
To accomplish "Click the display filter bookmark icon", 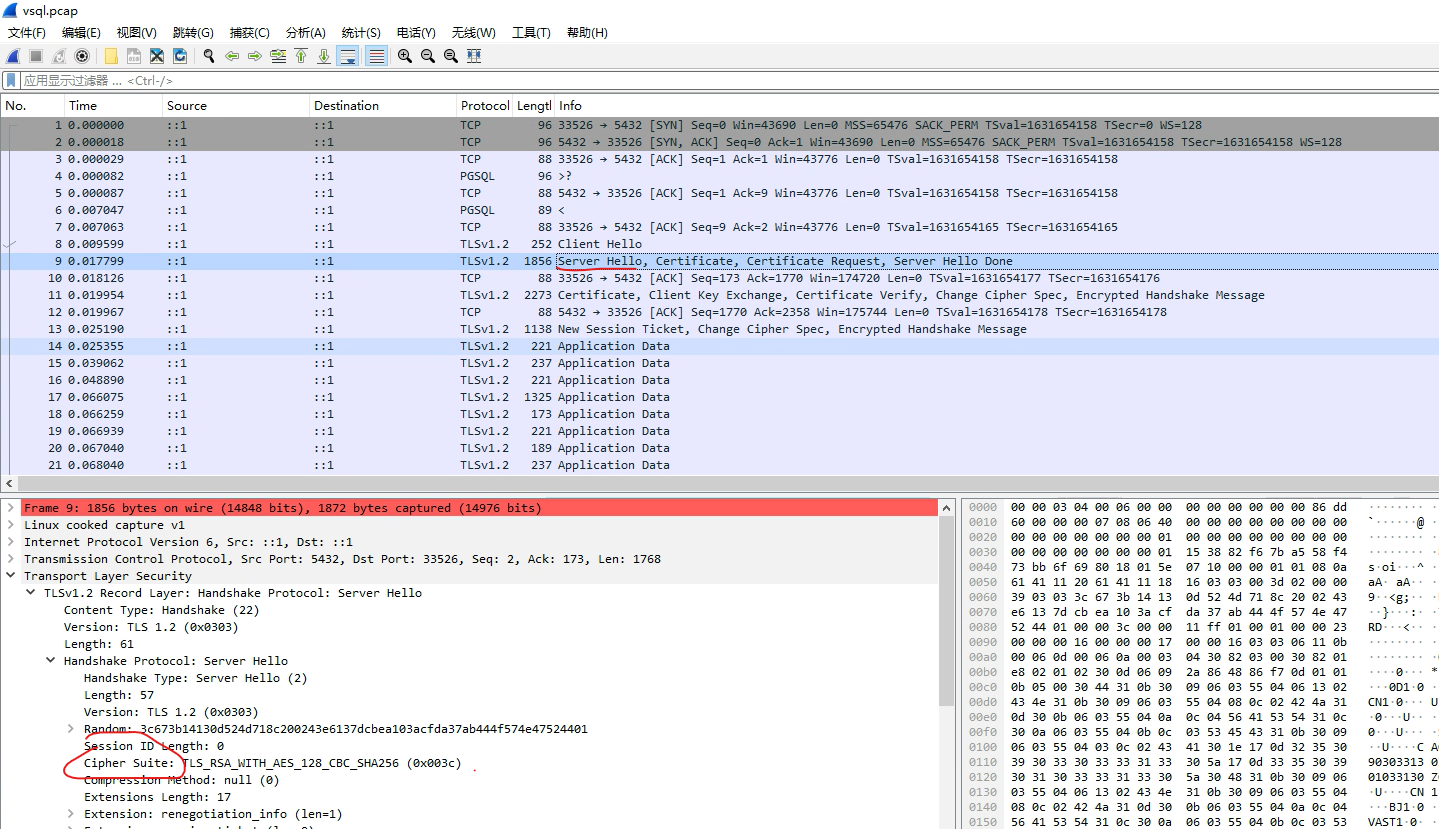I will 12,80.
